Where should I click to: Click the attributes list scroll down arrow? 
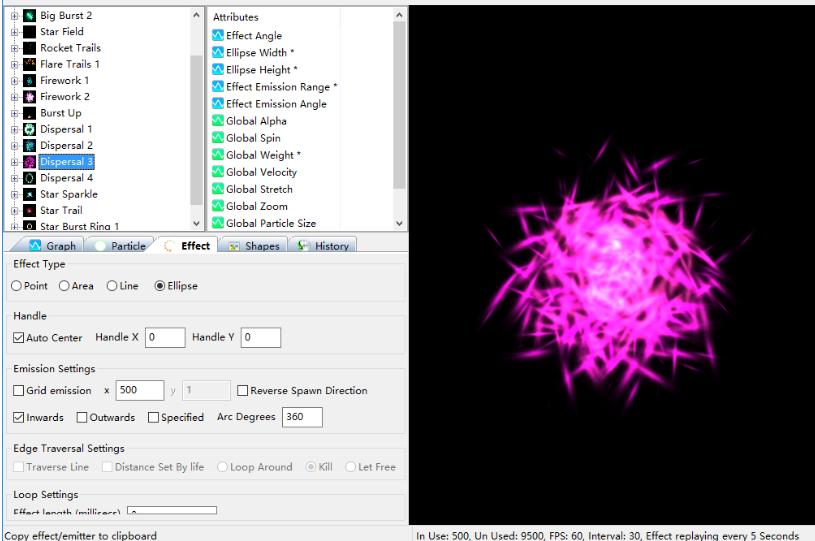399,223
